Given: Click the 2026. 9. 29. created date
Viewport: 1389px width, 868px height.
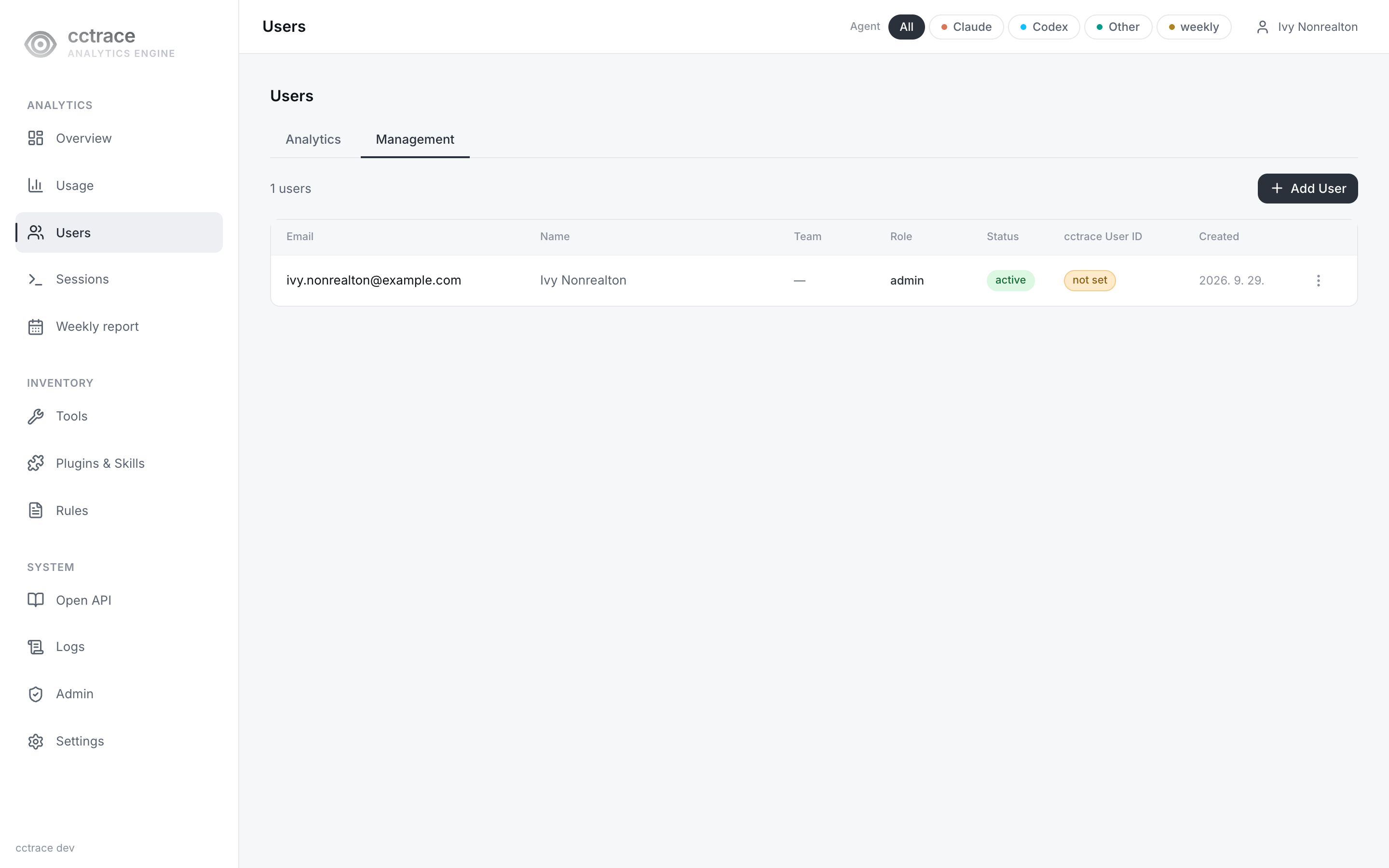Looking at the screenshot, I should tap(1231, 280).
